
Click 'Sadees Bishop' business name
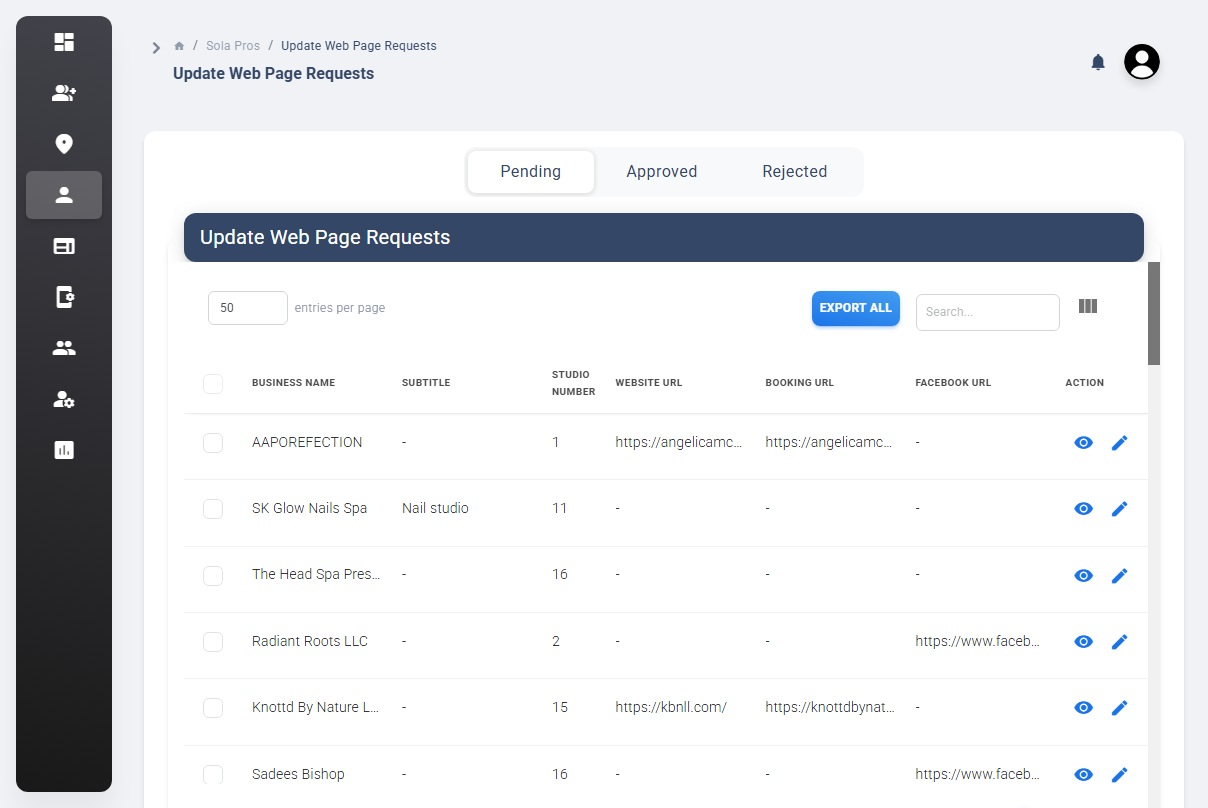click(298, 774)
